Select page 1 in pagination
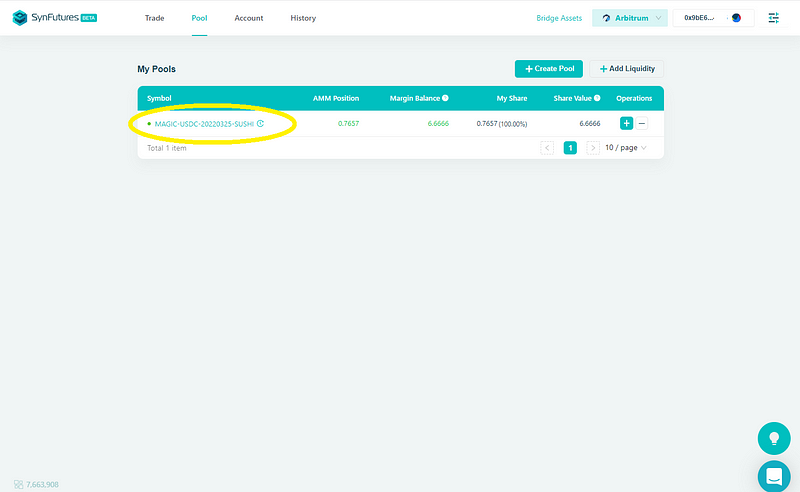The width and height of the screenshot is (800, 492). [x=570, y=148]
